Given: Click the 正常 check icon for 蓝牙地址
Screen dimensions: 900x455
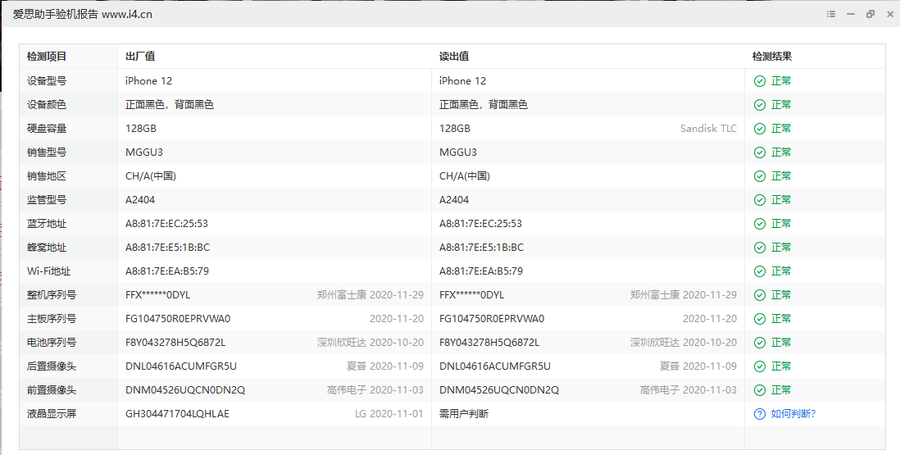Looking at the screenshot, I should click(x=759, y=224).
